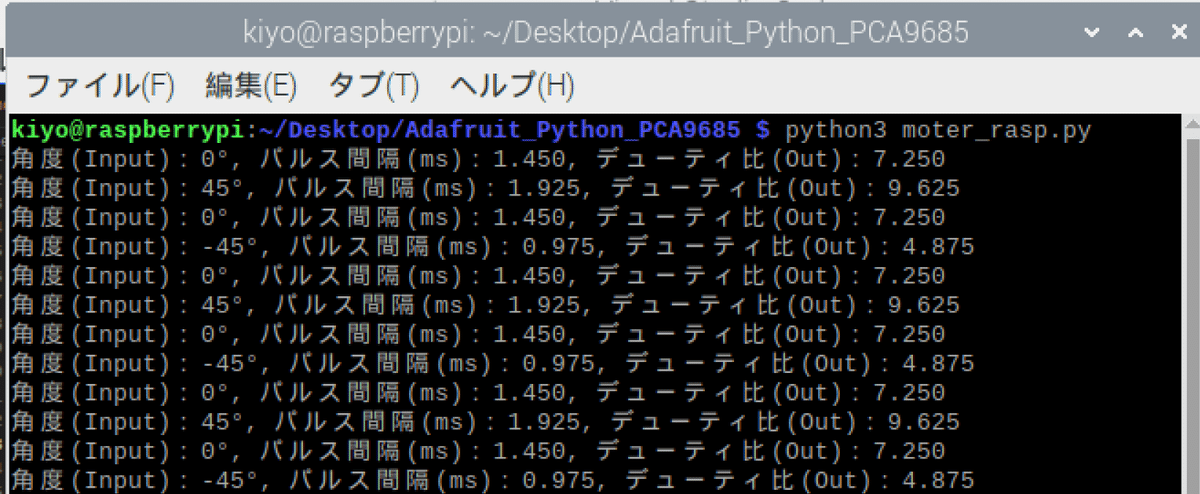Open the タブ(T) menu
Viewport: 1200px width, 494px height.
pyautogui.click(x=373, y=86)
